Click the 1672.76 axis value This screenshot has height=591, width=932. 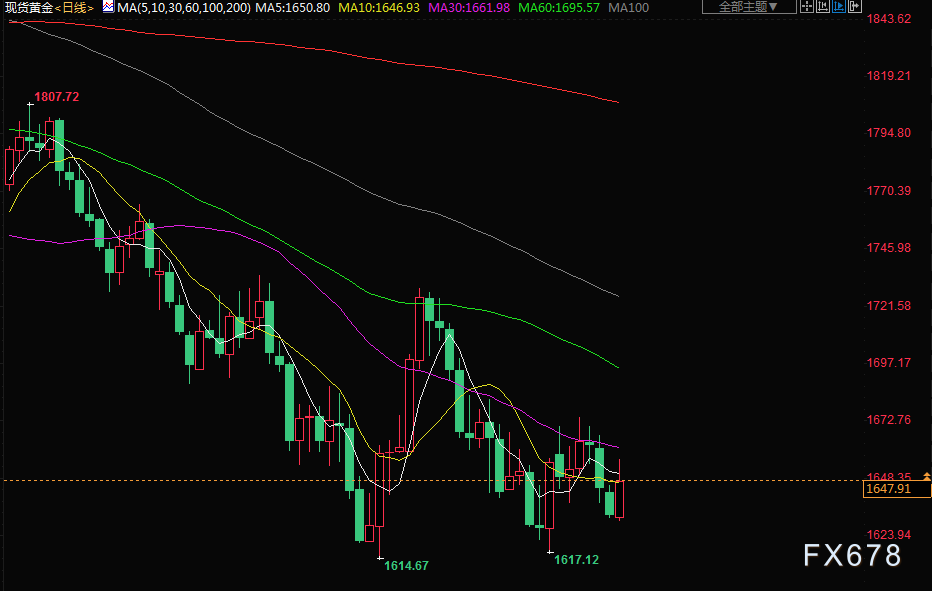[888, 420]
